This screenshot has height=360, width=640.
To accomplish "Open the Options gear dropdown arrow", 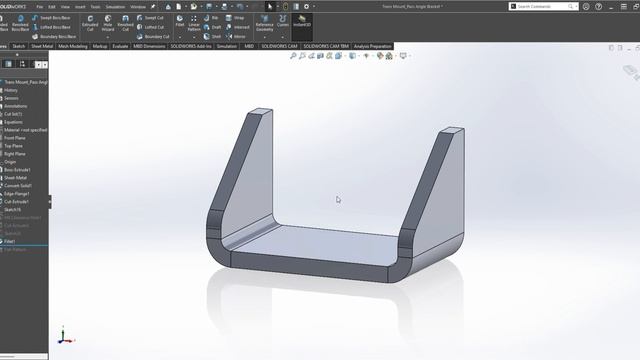I will (313, 7).
